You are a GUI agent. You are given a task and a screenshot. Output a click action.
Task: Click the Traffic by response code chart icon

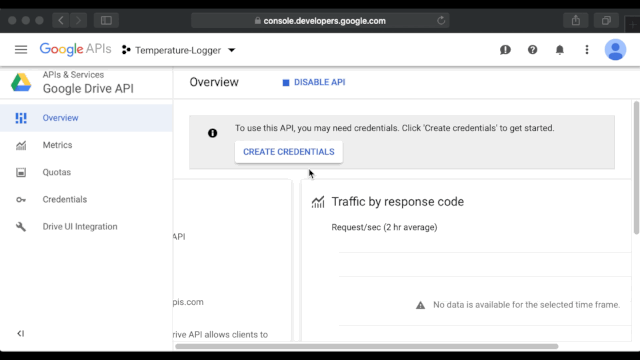coord(318,202)
